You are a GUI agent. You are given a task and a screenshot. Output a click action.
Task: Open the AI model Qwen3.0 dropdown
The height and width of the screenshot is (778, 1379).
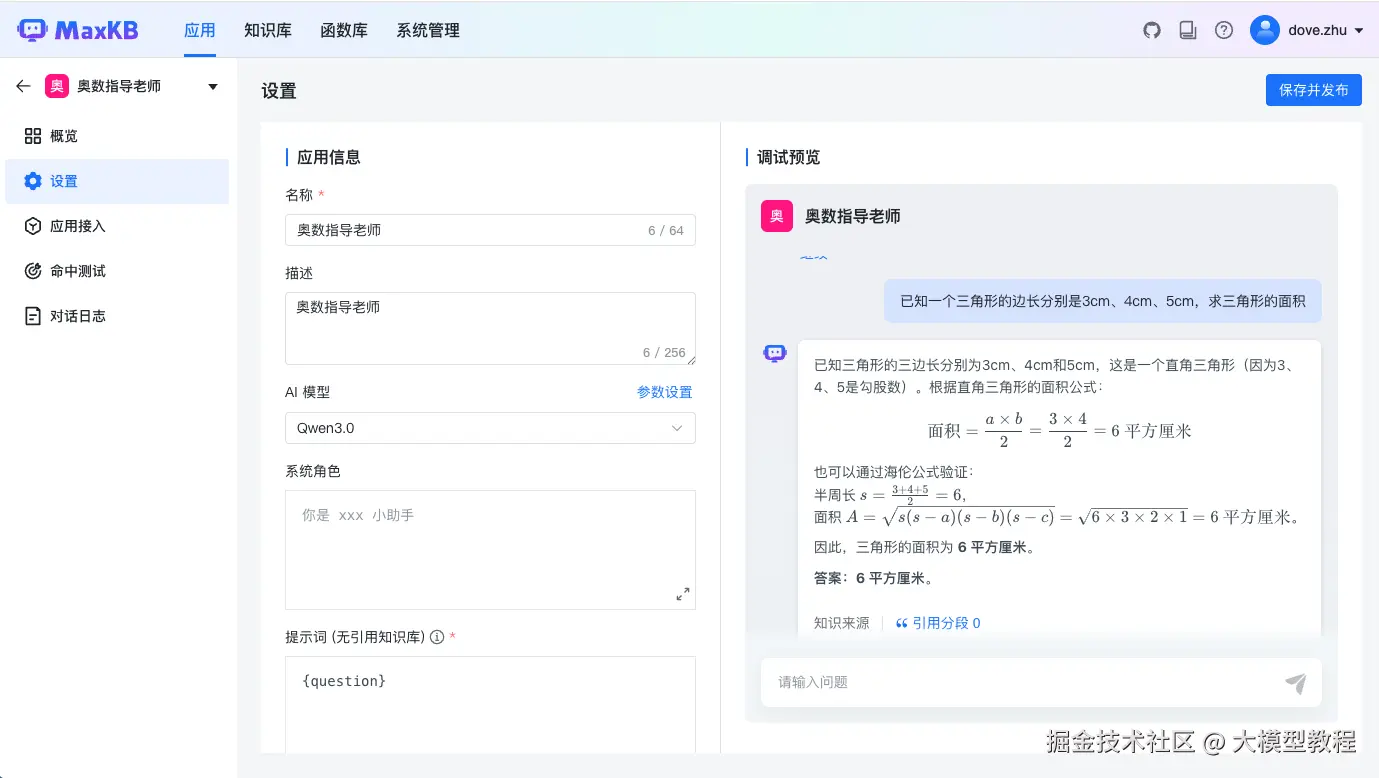pos(490,428)
